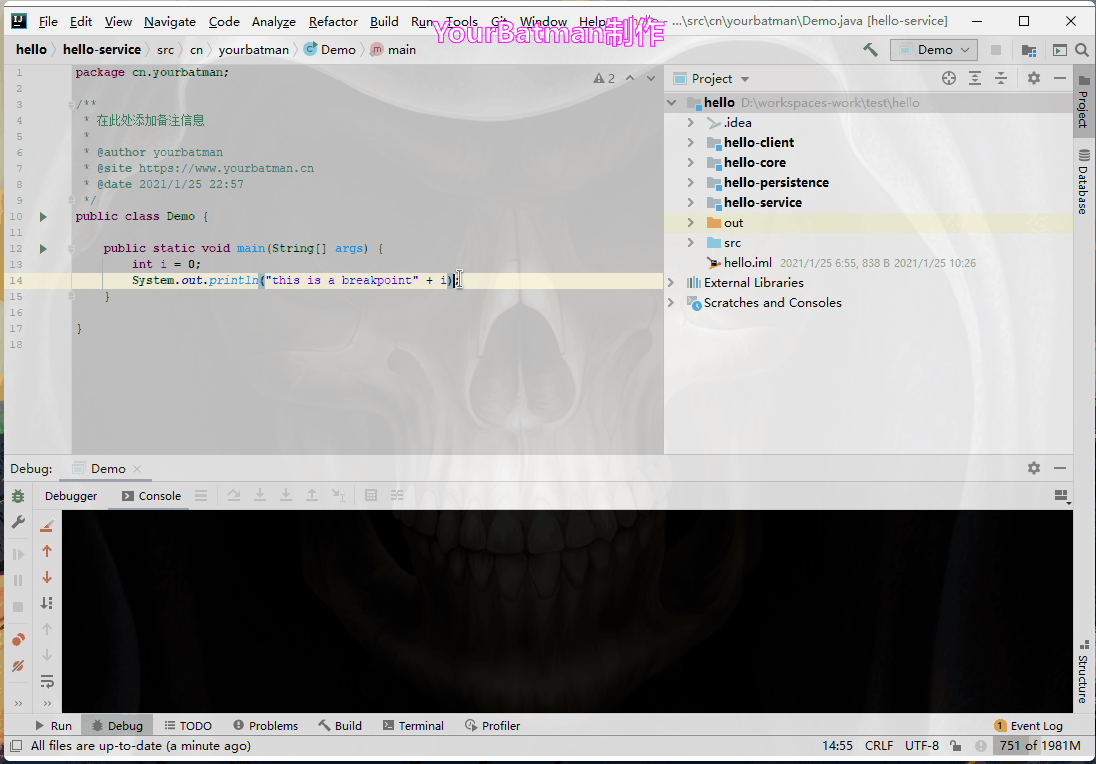This screenshot has width=1096, height=764.
Task: Select the hello.iml file
Action: pyautogui.click(x=747, y=263)
